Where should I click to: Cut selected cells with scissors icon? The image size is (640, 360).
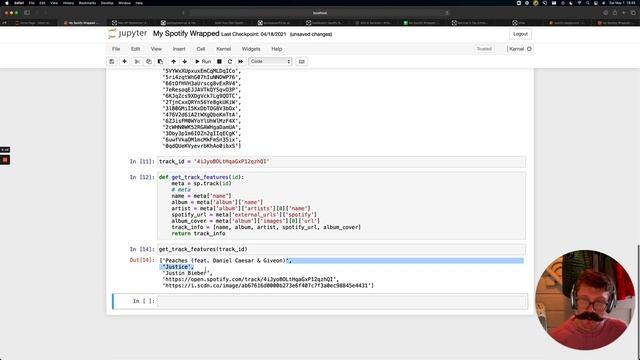137,61
